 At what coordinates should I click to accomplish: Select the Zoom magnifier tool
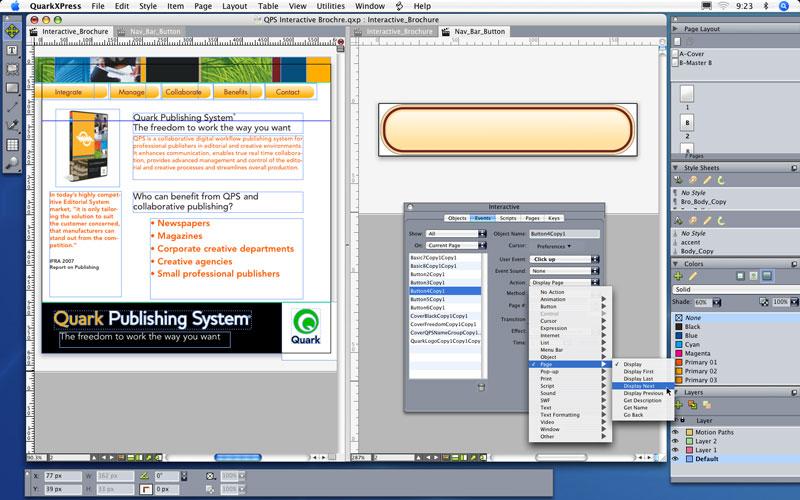[x=12, y=163]
